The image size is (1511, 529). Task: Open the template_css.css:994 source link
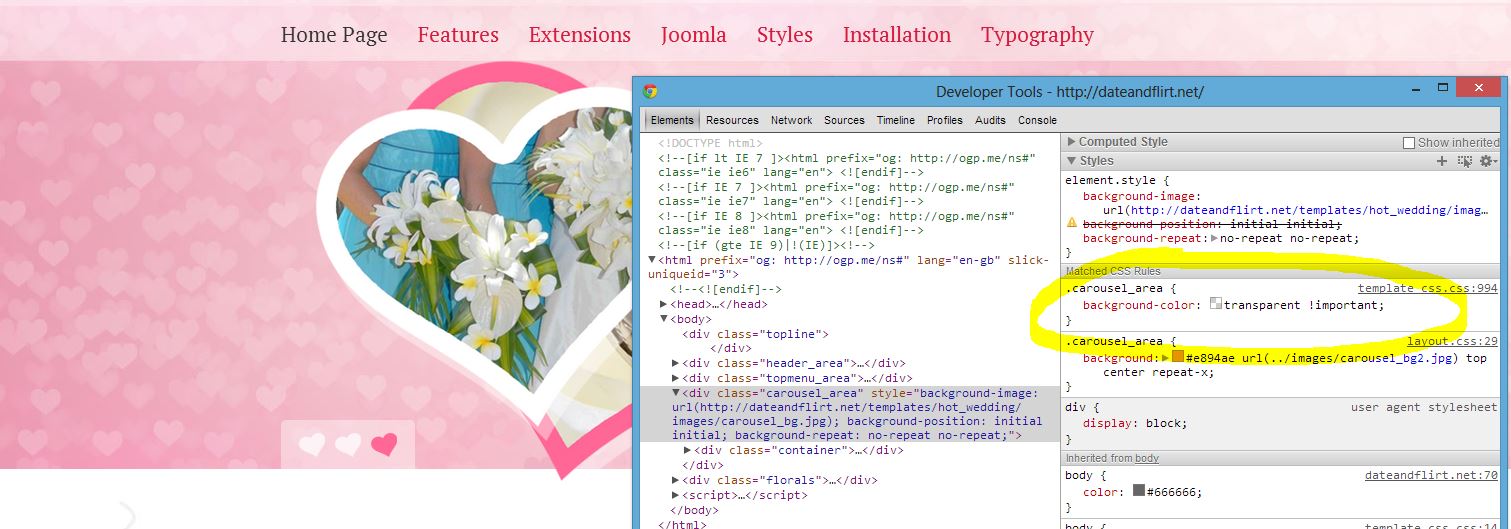click(x=1427, y=289)
